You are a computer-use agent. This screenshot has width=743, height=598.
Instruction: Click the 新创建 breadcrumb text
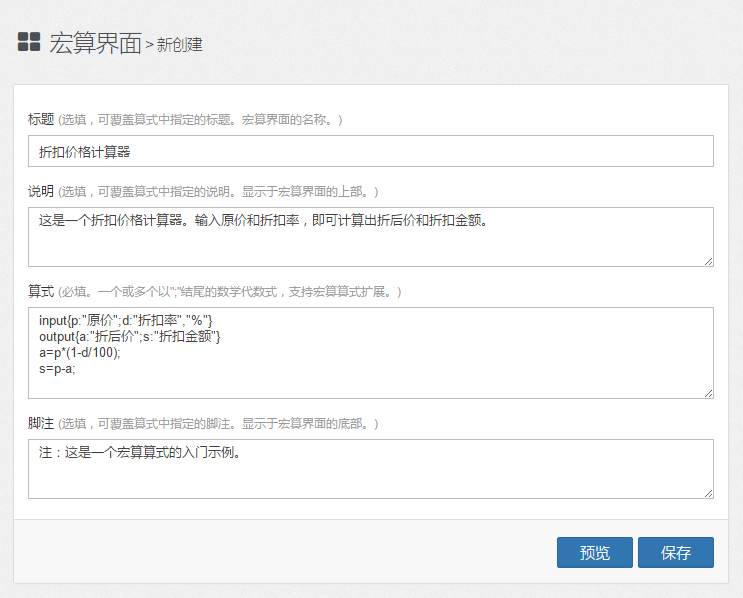coord(180,45)
